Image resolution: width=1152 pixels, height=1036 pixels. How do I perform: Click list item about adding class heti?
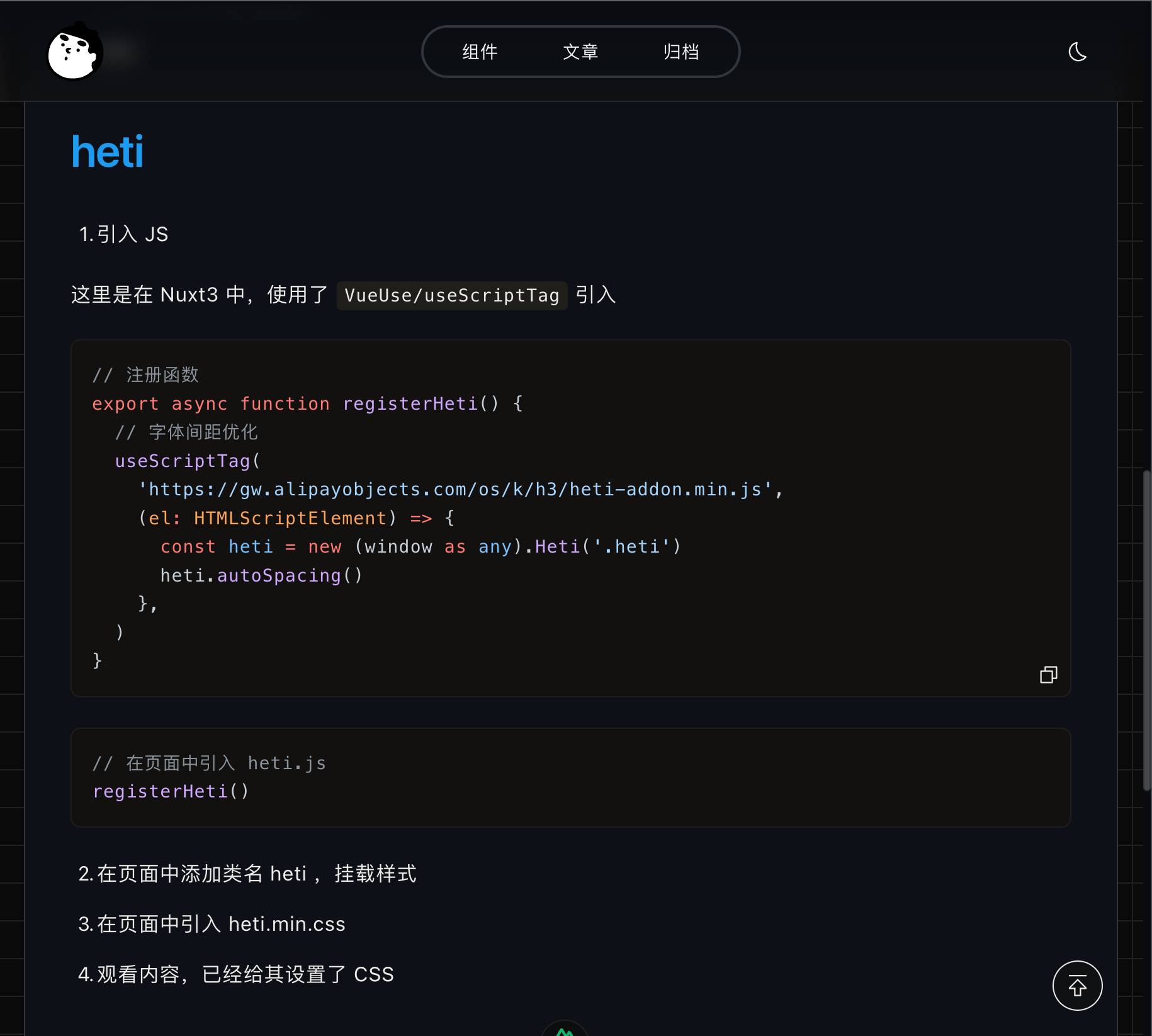[x=247, y=874]
